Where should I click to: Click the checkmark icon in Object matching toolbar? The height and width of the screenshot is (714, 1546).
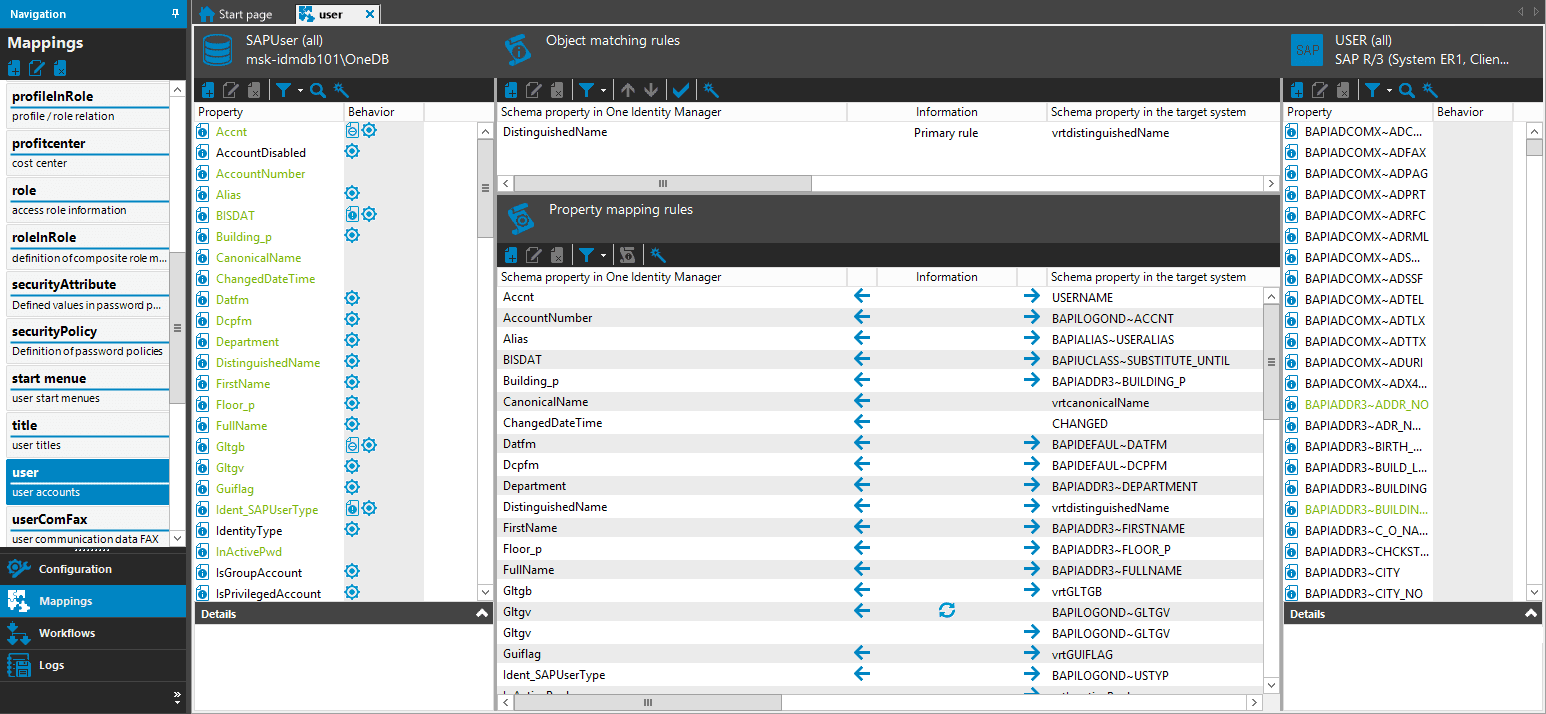click(x=681, y=90)
